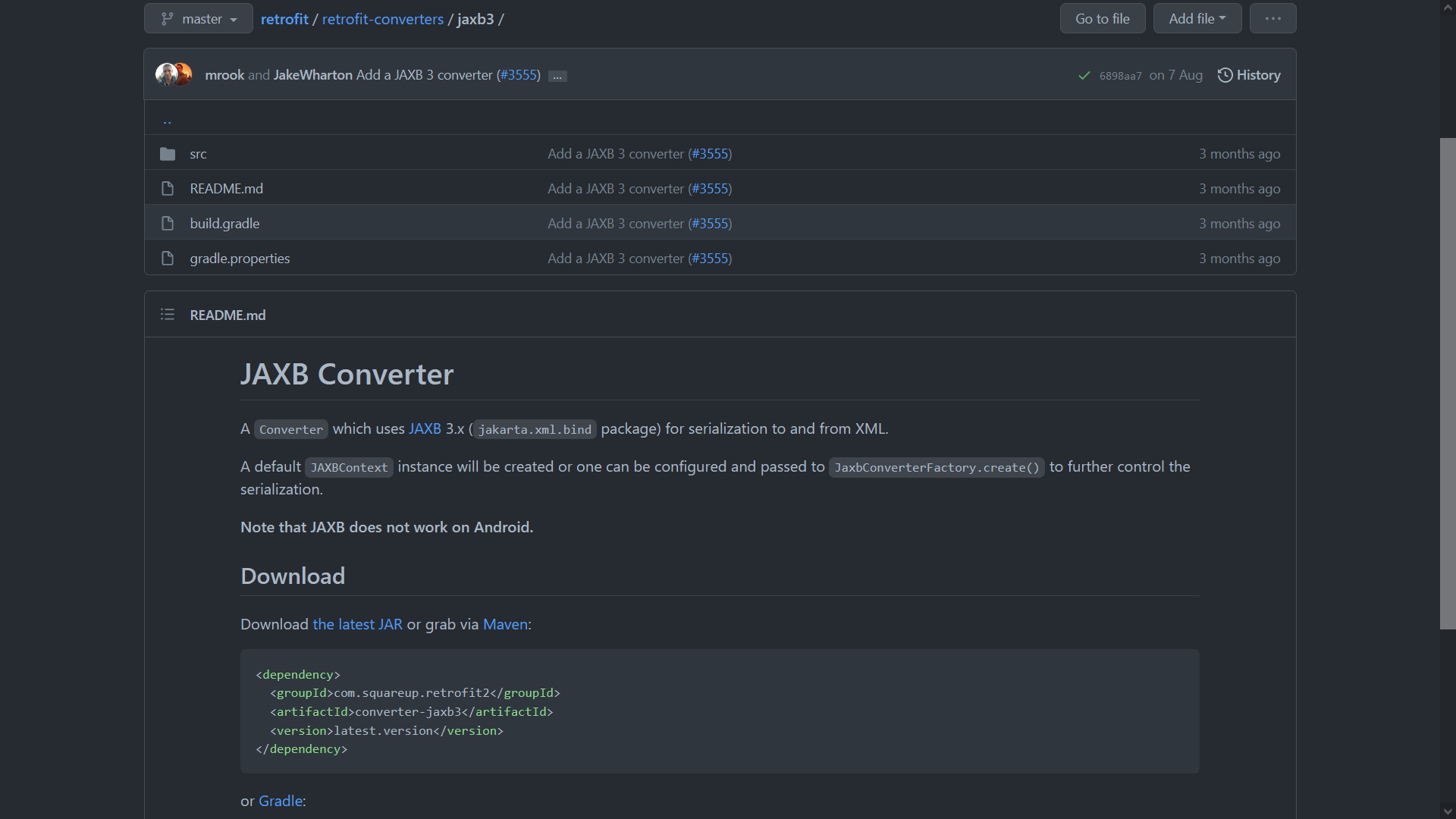Viewport: 1456px width, 819px height.
Task: Open the Gradle link
Action: click(x=281, y=801)
